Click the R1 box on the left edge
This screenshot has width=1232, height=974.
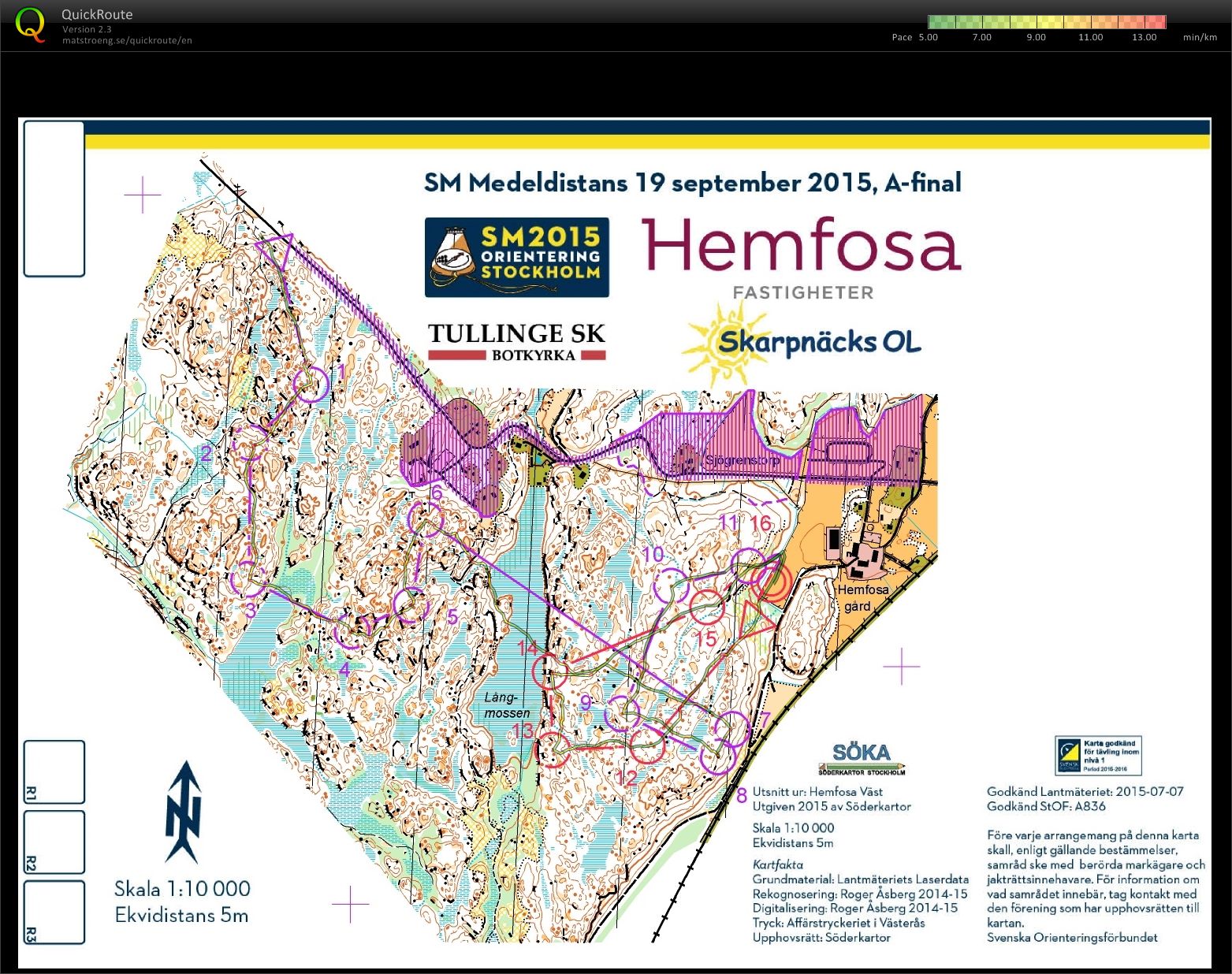pyautogui.click(x=54, y=771)
